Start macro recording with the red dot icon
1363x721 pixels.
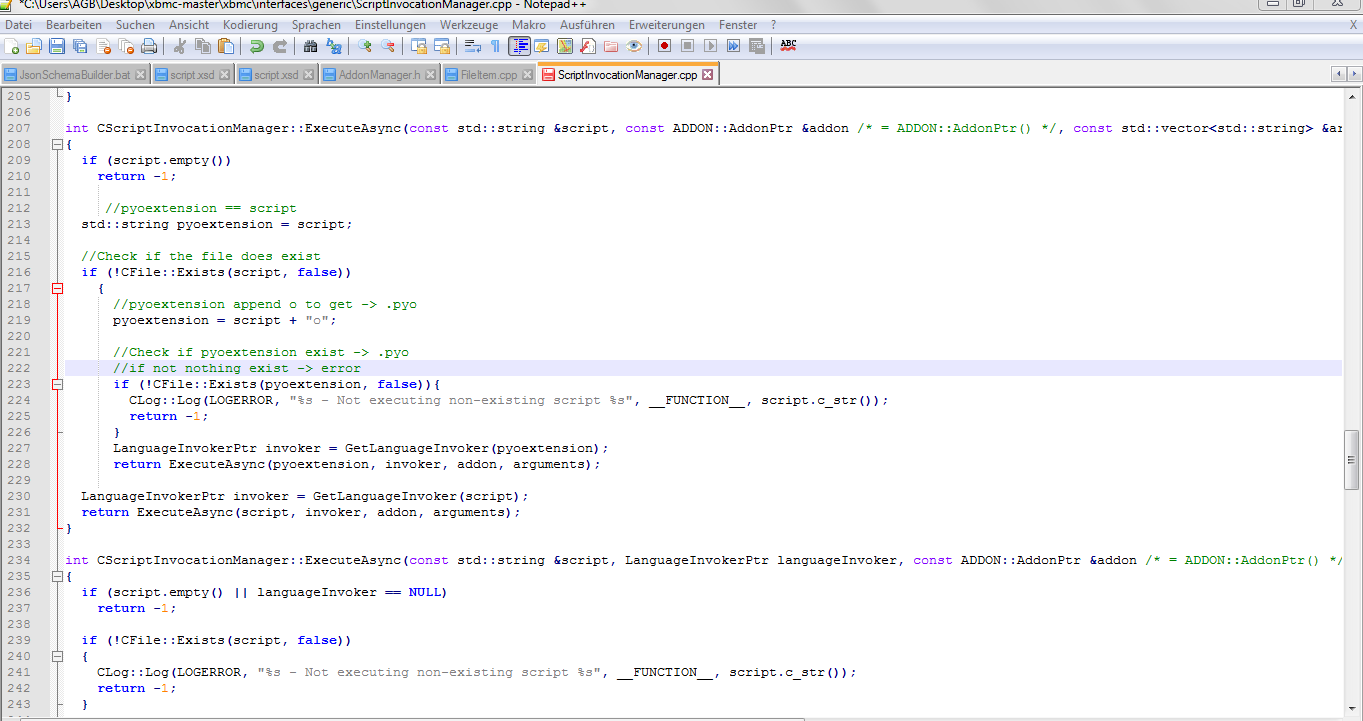coord(664,46)
